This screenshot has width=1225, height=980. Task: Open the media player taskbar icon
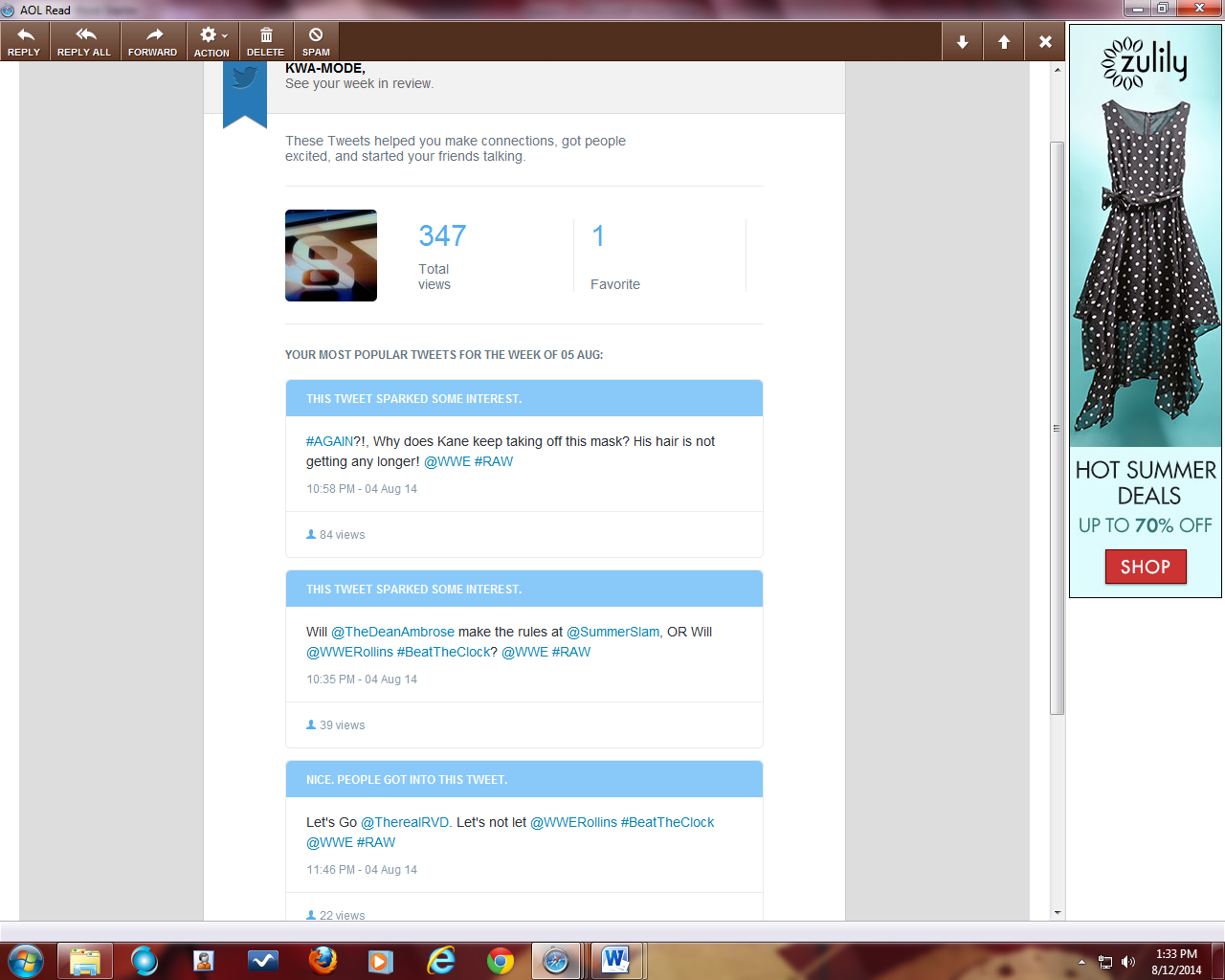click(x=382, y=961)
